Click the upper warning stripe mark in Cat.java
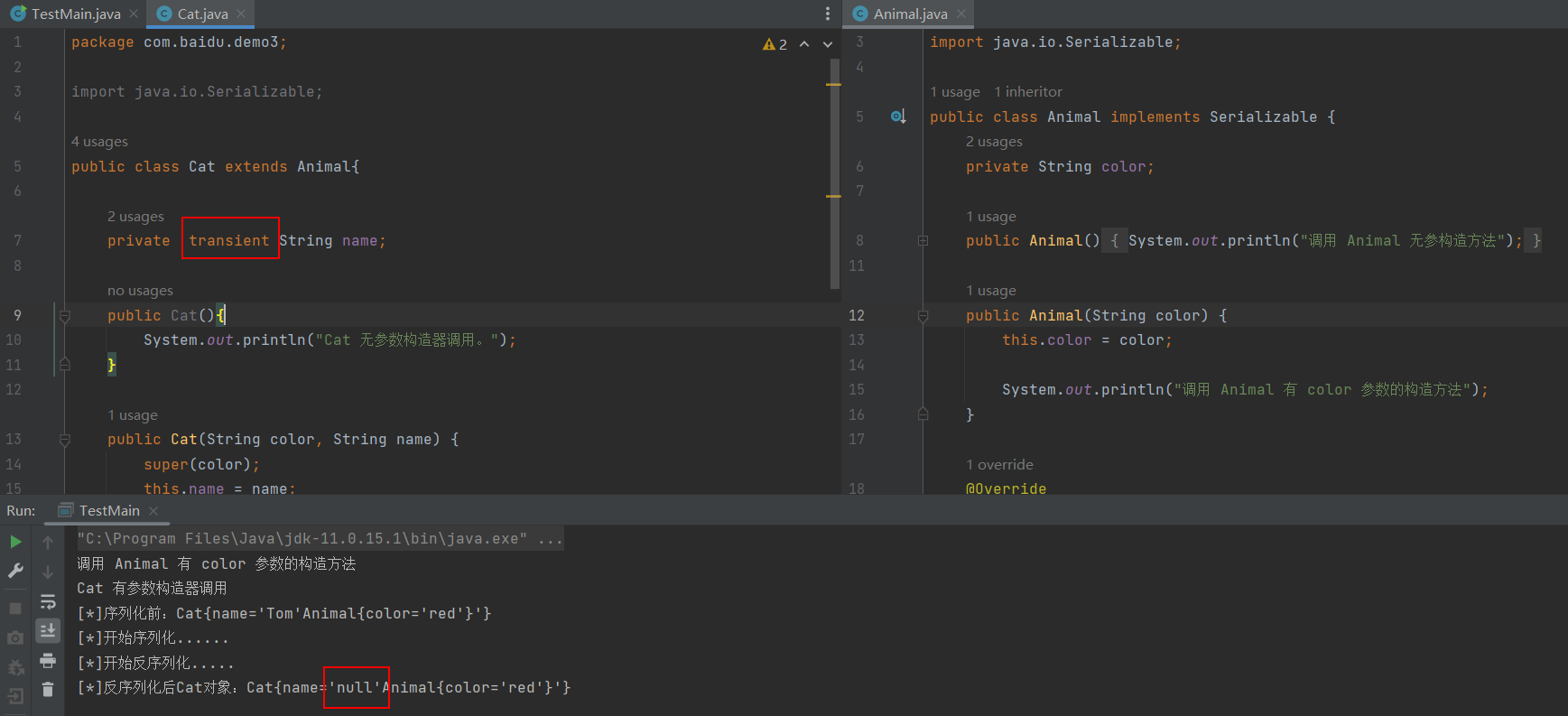This screenshot has height=716, width=1568. click(833, 84)
